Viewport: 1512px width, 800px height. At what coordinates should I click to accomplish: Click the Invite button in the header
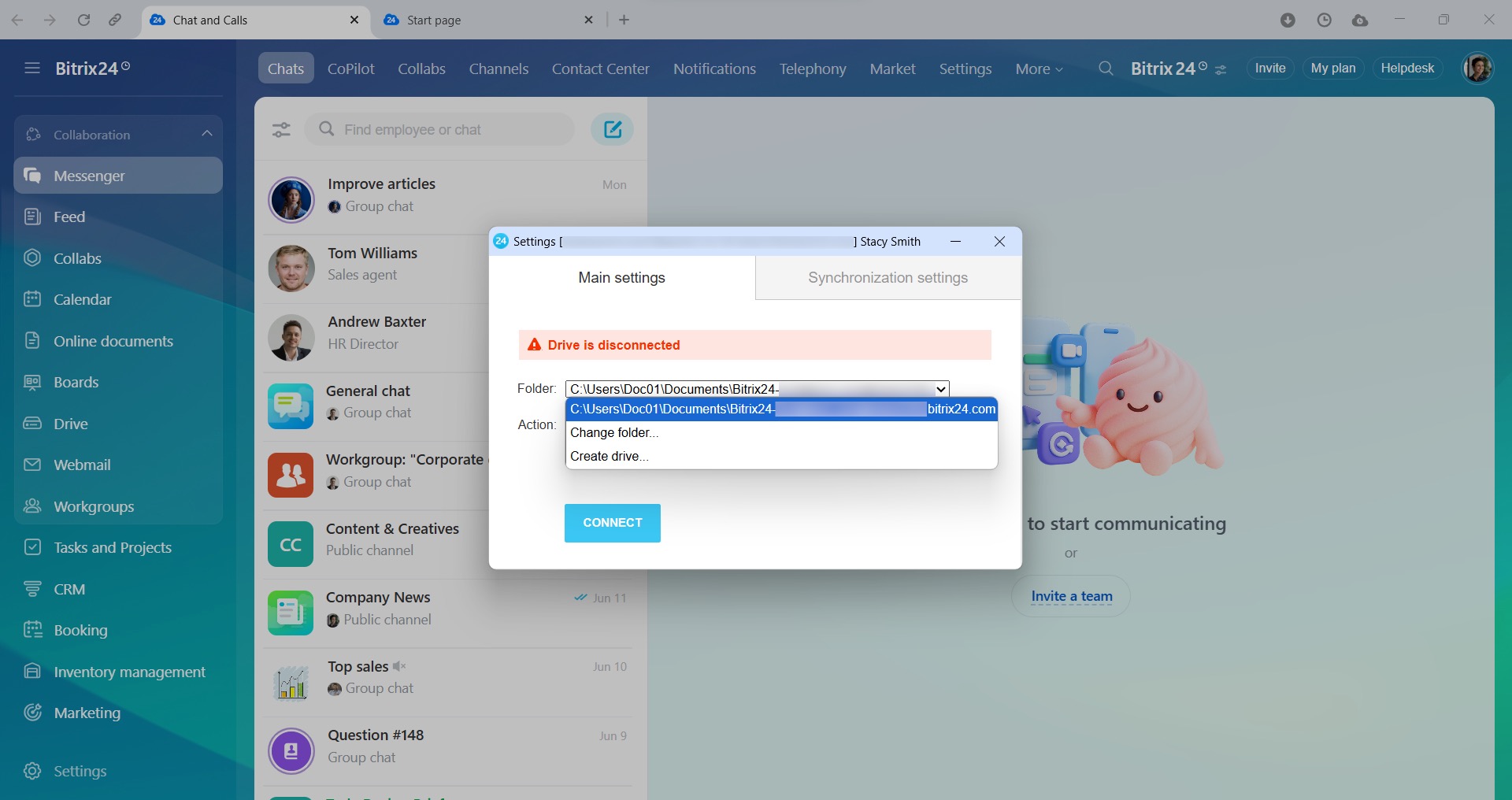click(x=1270, y=69)
